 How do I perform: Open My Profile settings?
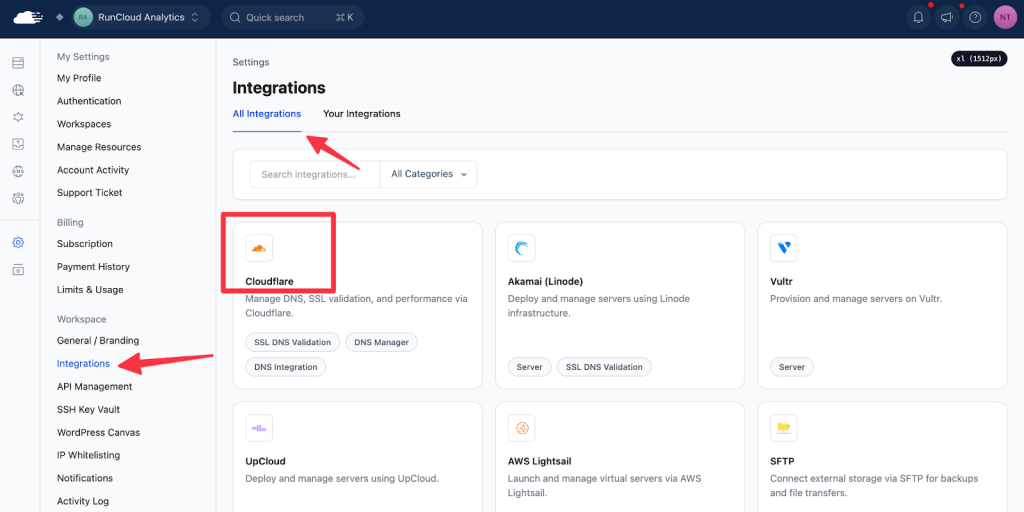tap(79, 78)
